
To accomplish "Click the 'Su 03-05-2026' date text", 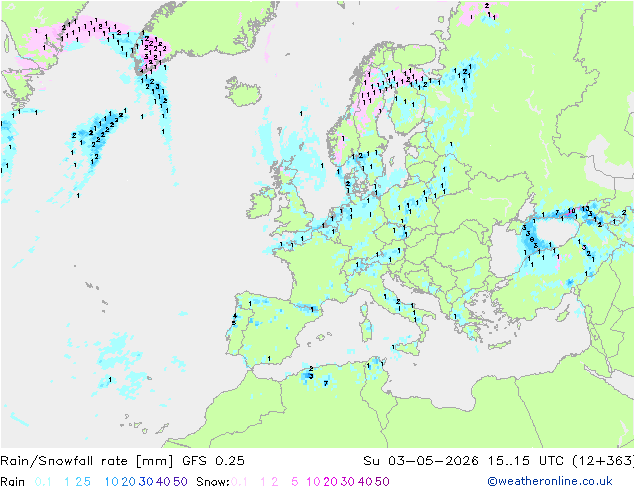I will coord(421,460).
